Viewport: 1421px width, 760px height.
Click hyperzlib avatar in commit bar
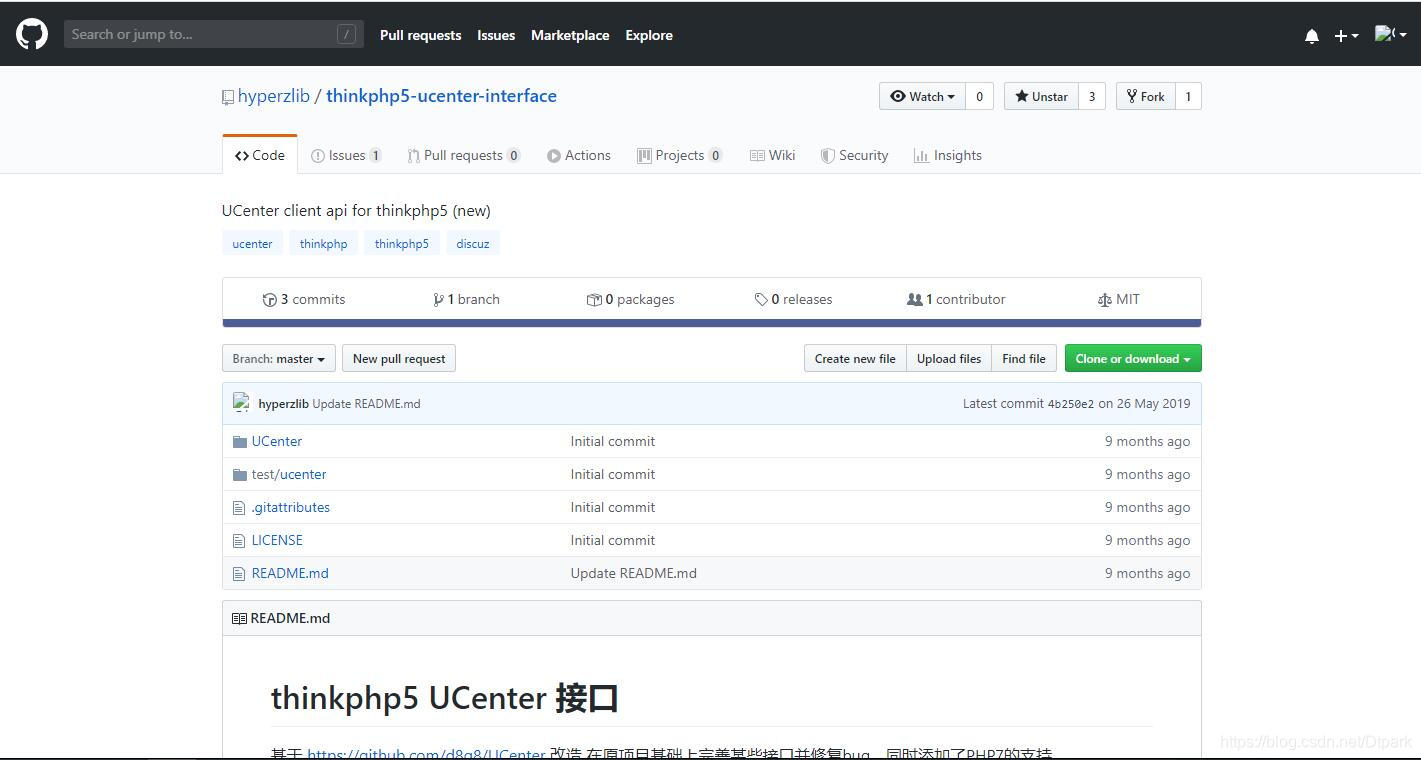click(241, 403)
